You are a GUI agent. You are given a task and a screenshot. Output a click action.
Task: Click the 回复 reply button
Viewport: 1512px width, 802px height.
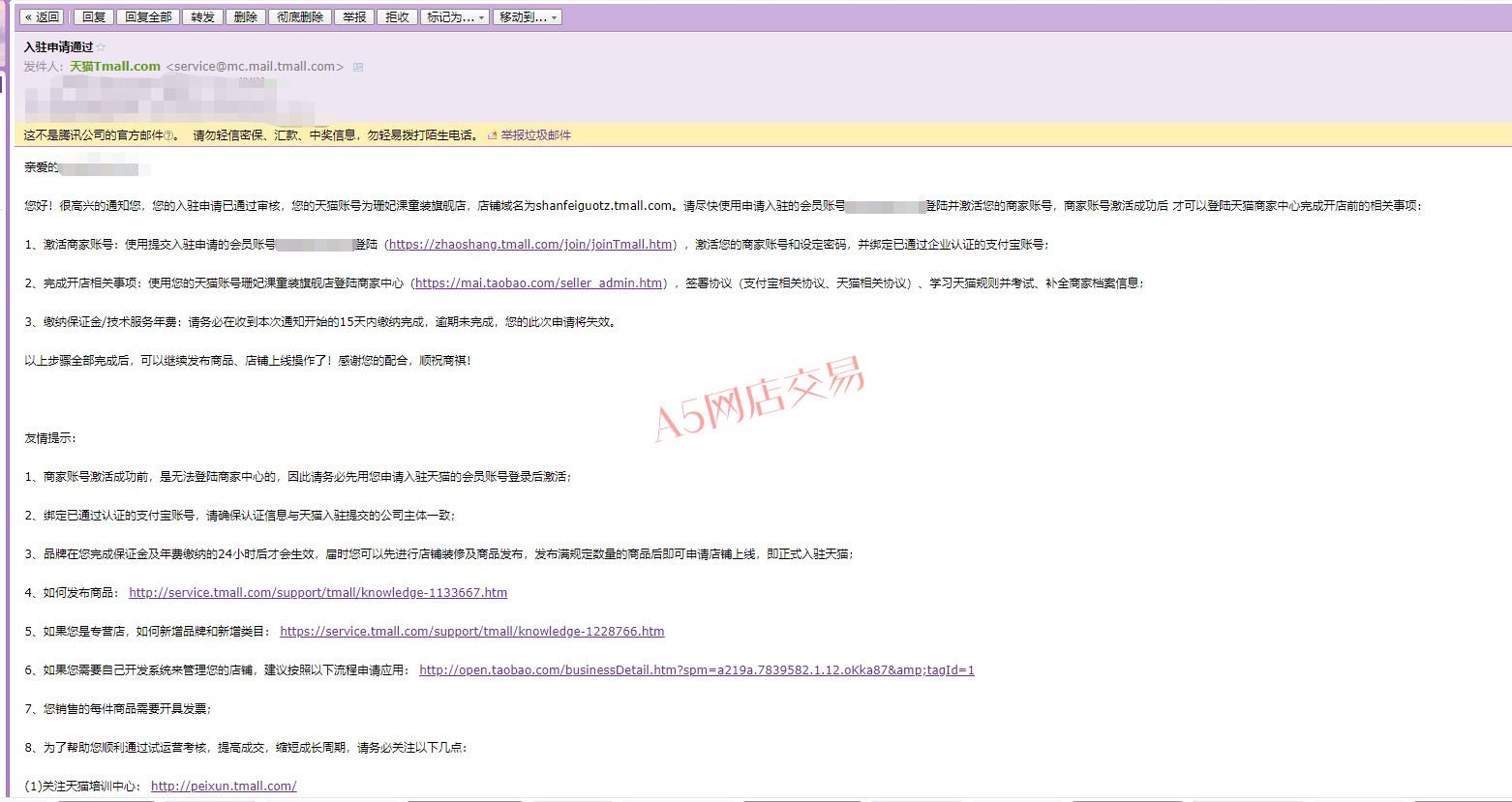click(x=94, y=16)
